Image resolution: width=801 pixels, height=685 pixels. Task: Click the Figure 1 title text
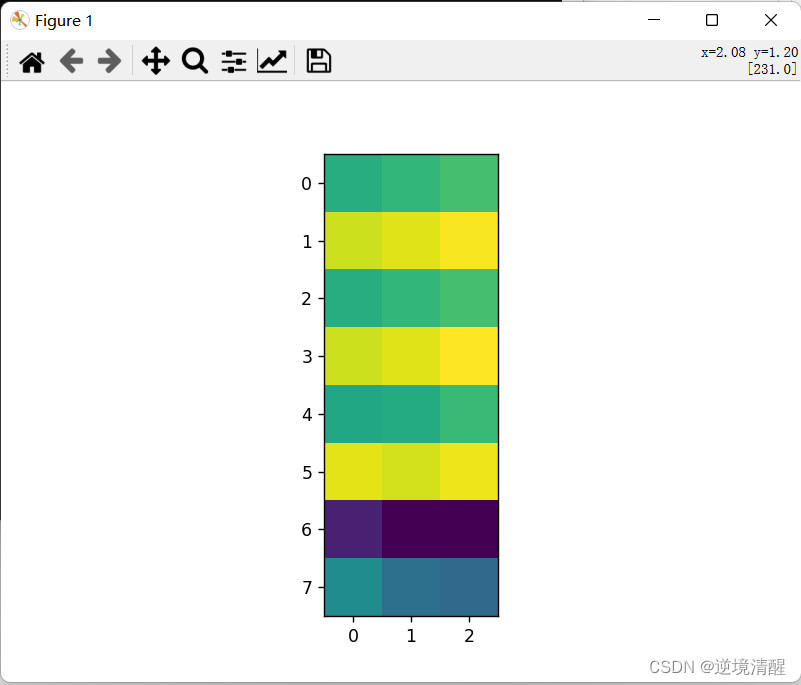point(64,21)
